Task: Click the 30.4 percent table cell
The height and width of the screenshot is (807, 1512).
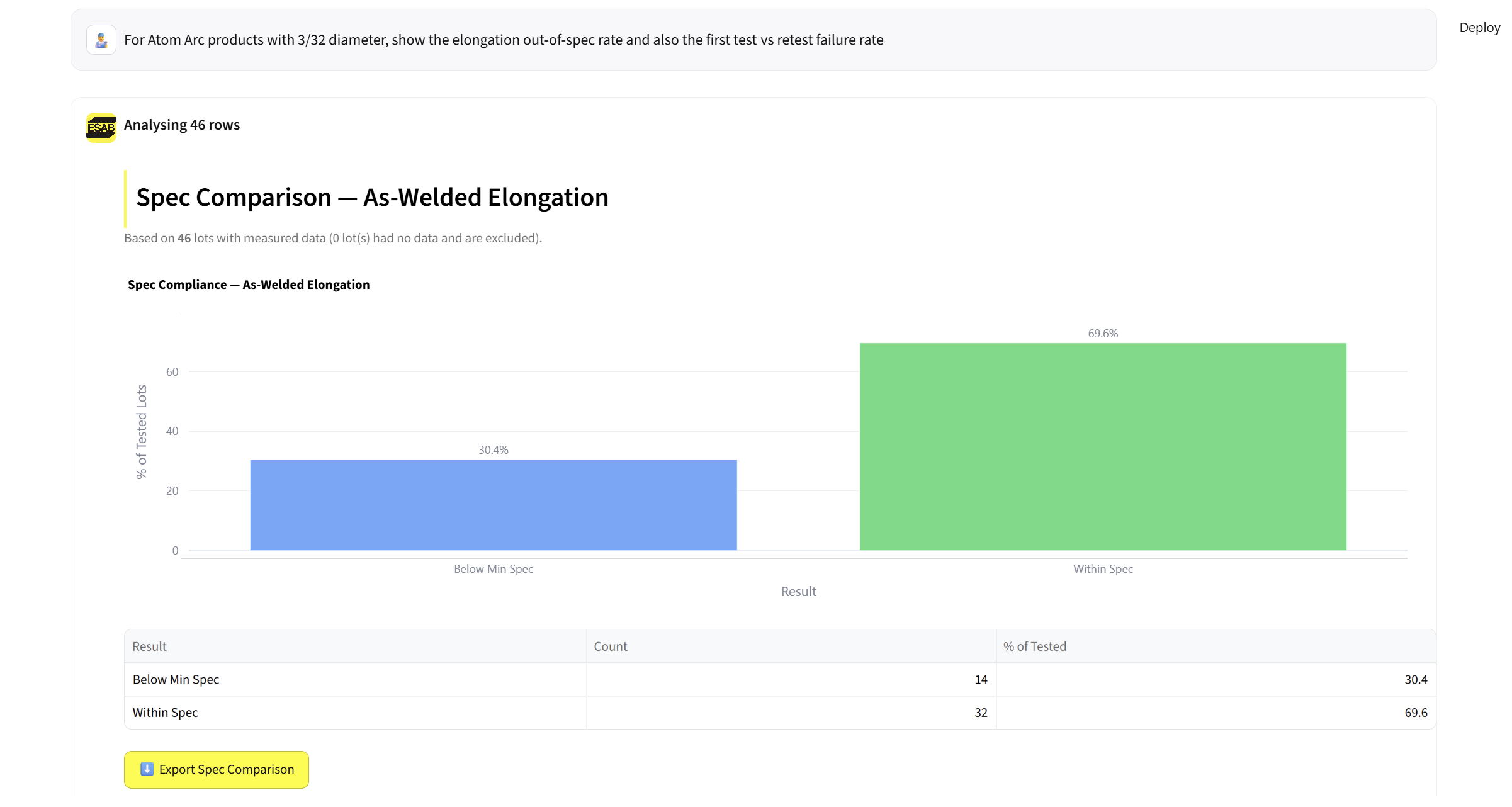Action: 1216,679
